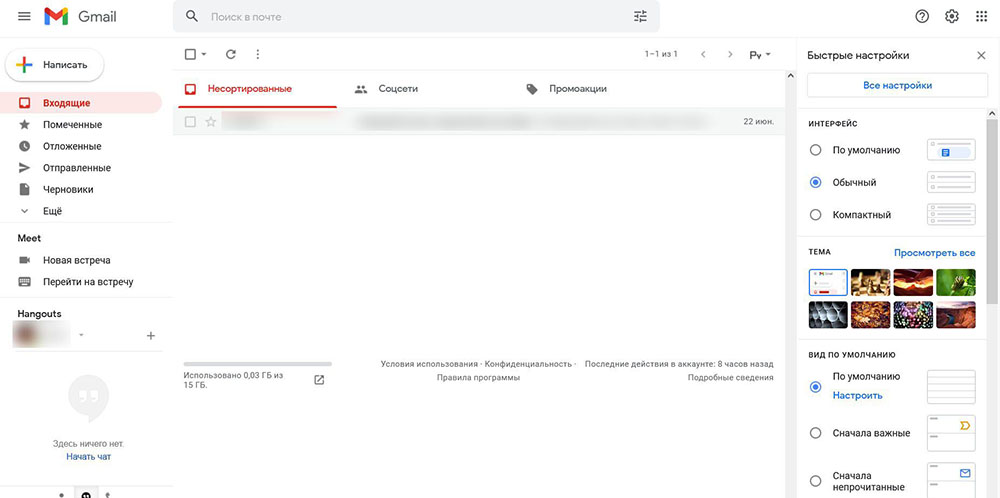The width and height of the screenshot is (1000, 498).
Task: Click the search magnifier icon
Action: (192, 17)
